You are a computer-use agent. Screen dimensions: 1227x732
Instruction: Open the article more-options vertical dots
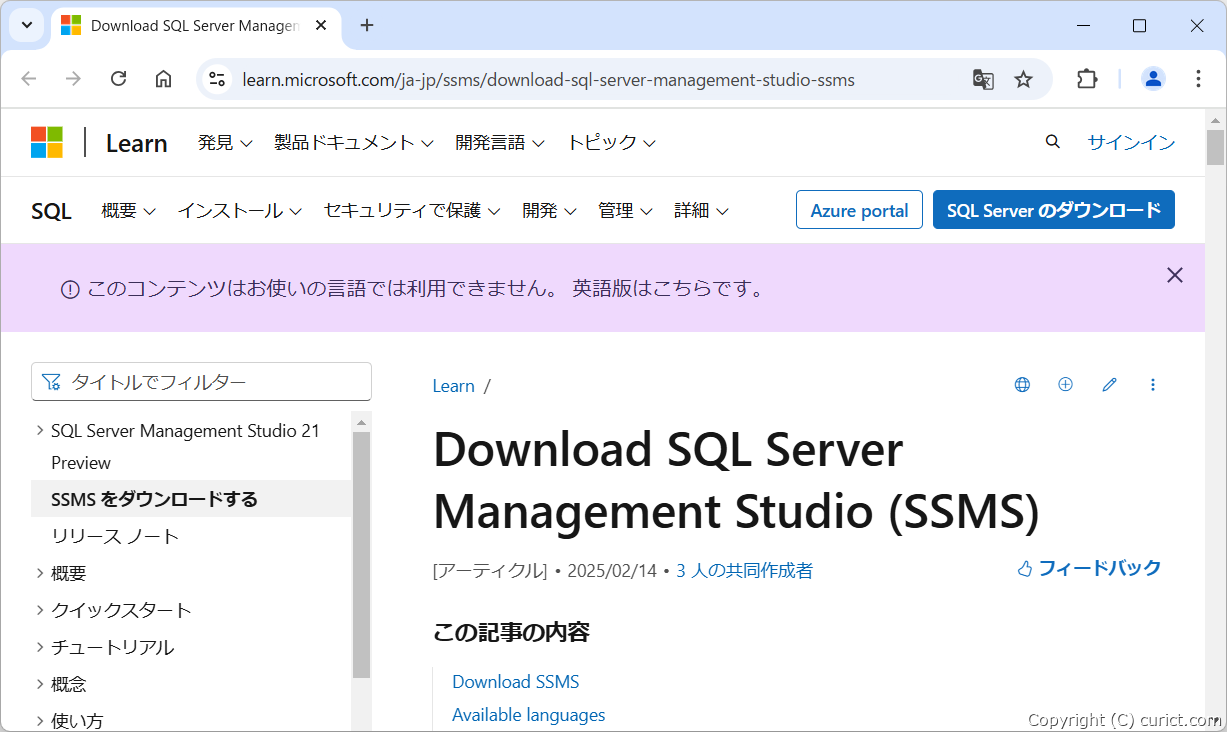tap(1153, 384)
